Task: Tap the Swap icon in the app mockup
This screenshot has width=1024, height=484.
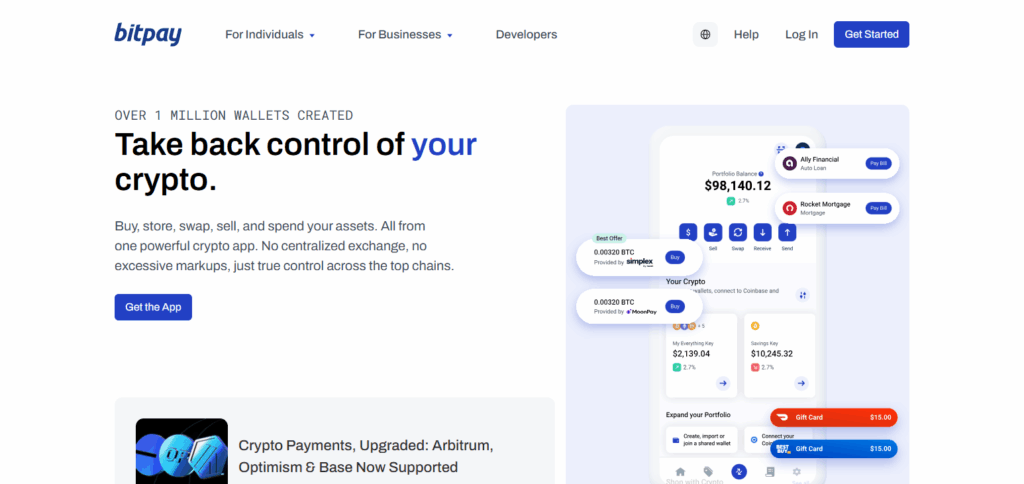Action: pyautogui.click(x=738, y=232)
